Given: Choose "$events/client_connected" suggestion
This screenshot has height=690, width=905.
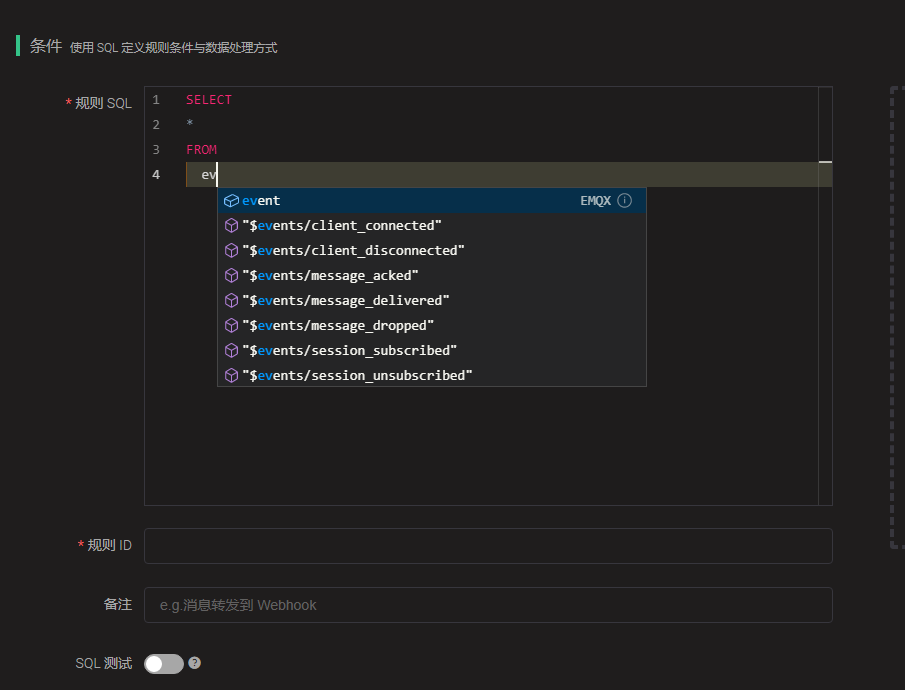Looking at the screenshot, I should (x=432, y=225).
